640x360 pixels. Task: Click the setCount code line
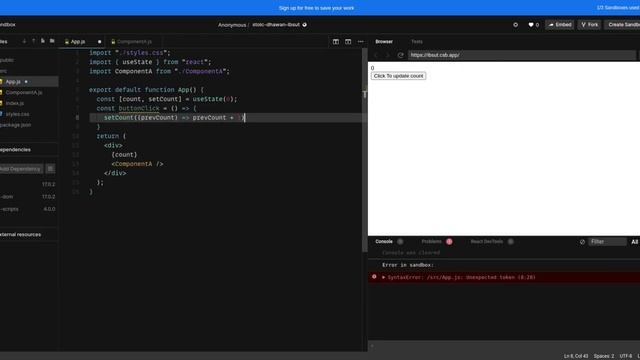174,118
